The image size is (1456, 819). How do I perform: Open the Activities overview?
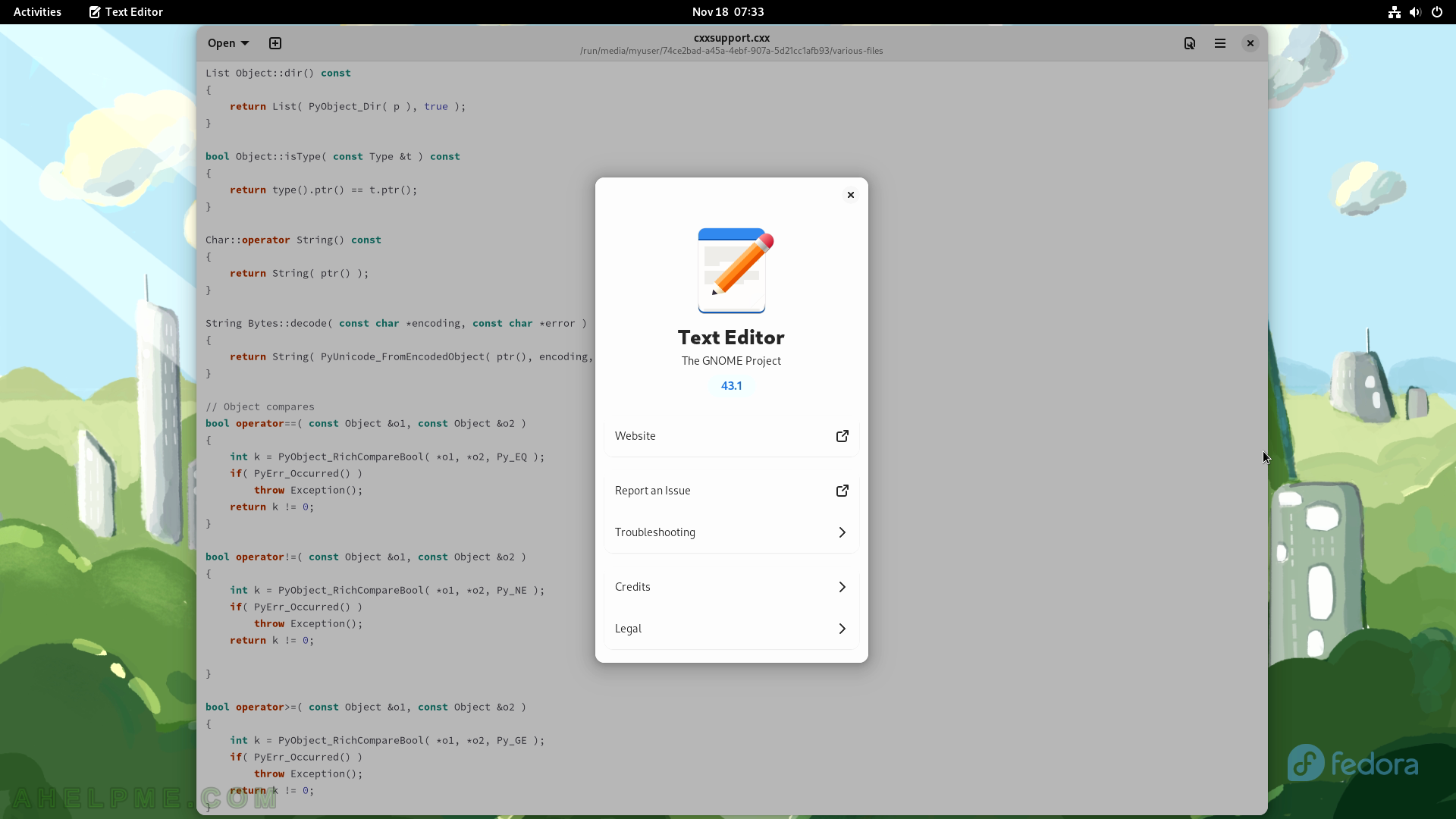[x=37, y=11]
